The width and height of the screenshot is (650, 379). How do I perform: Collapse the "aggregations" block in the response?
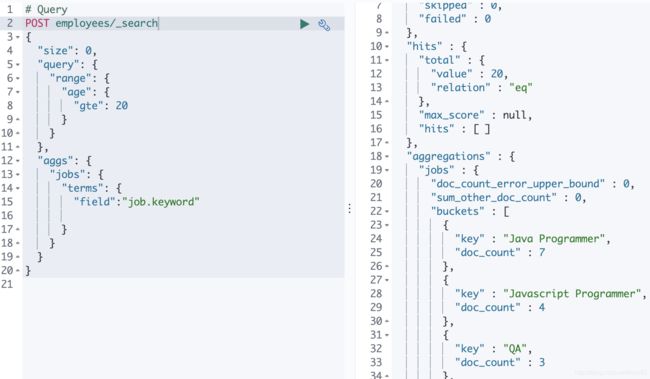(x=387, y=157)
